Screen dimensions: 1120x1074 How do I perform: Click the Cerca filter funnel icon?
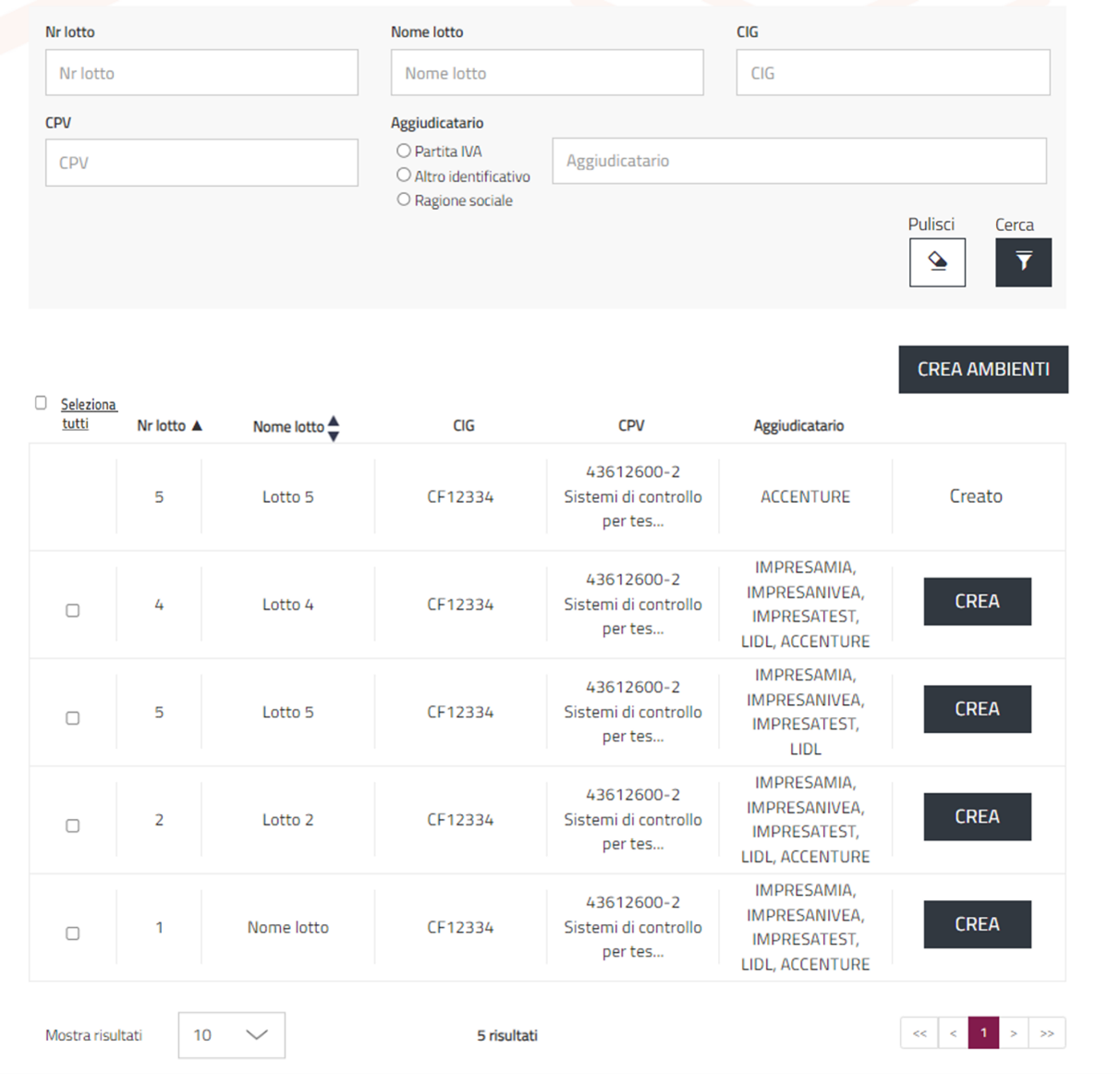[1023, 262]
